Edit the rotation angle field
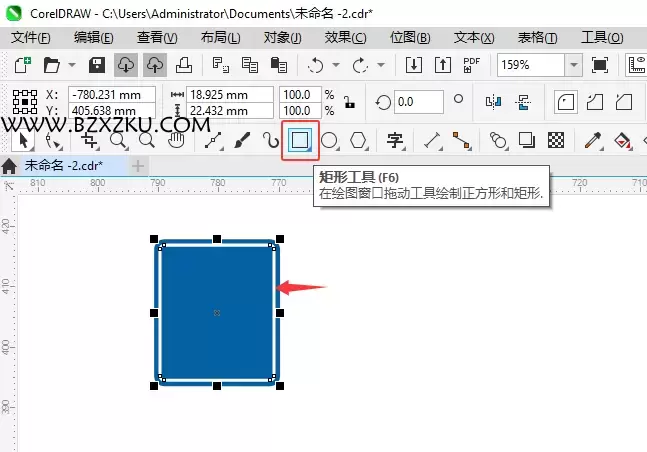Image resolution: width=647 pixels, height=452 pixels. tap(418, 102)
